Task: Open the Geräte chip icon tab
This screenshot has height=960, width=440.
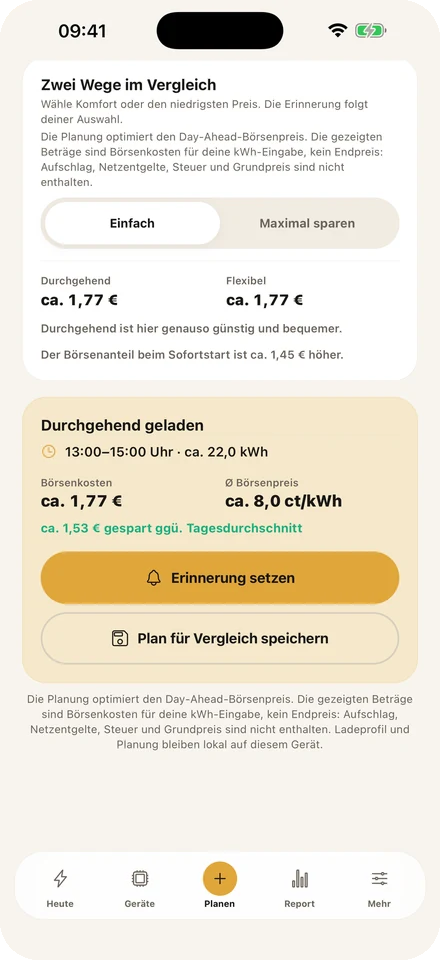Action: point(140,879)
